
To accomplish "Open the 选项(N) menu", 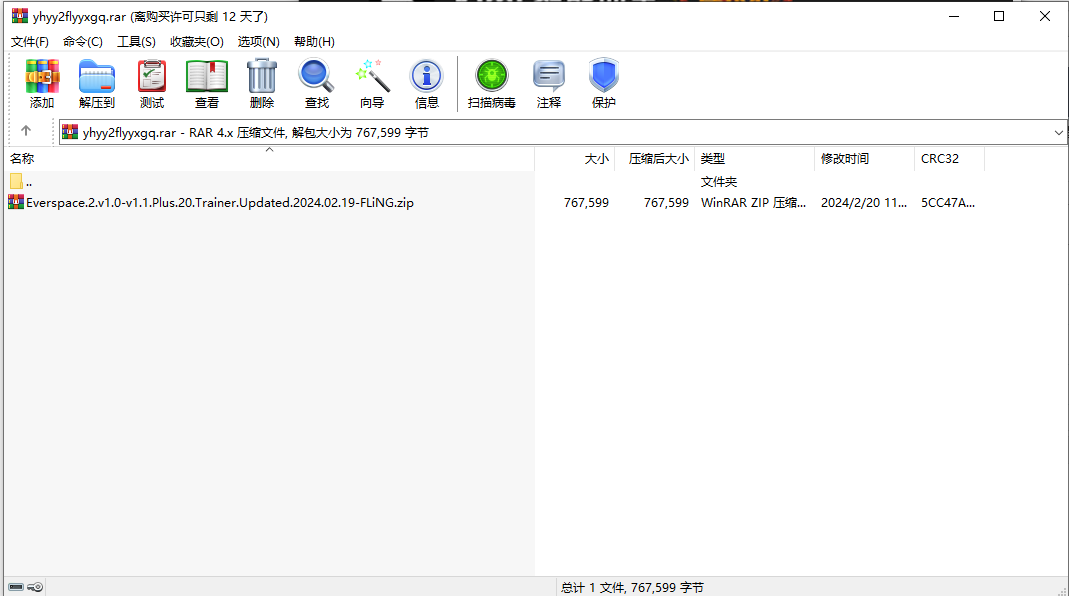I will (258, 42).
